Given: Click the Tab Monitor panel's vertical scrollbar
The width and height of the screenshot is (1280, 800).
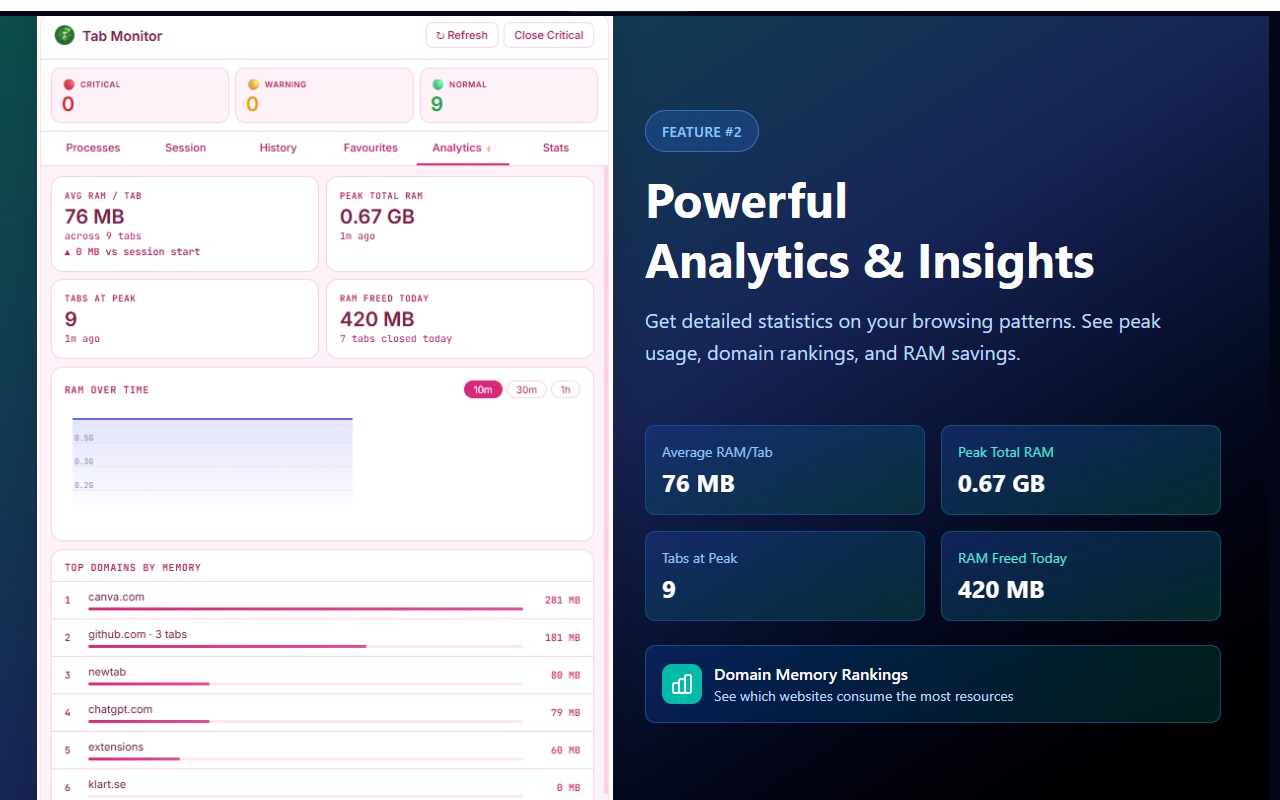Looking at the screenshot, I should click(x=605, y=480).
